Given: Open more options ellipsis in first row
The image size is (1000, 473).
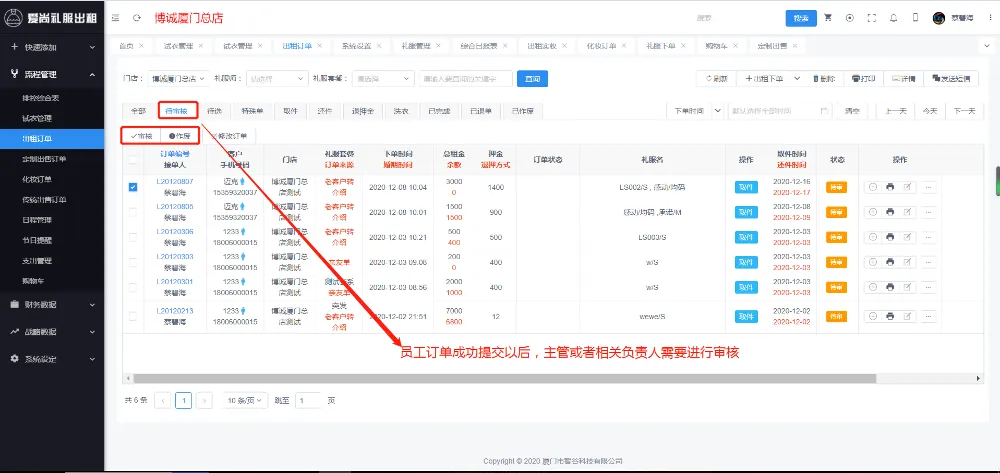Looking at the screenshot, I should (x=929, y=186).
